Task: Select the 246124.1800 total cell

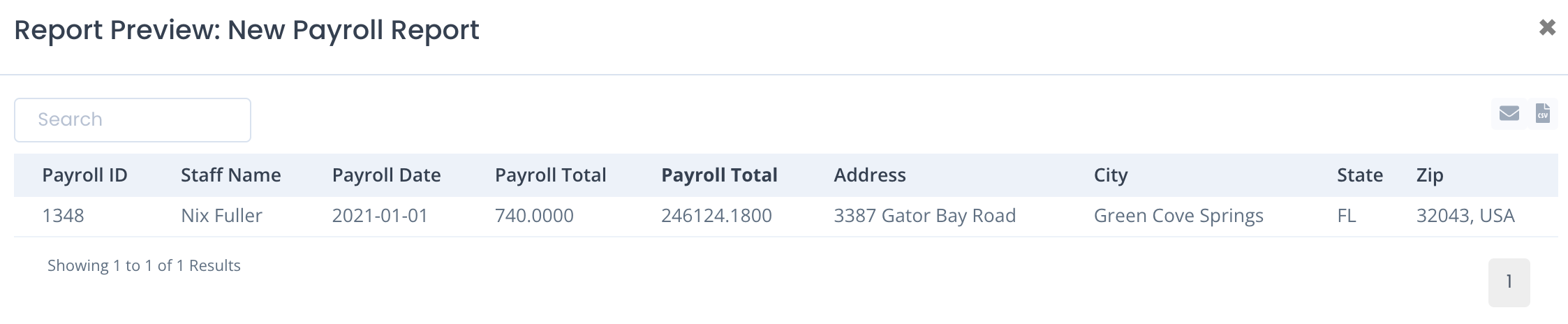Action: tap(716, 216)
